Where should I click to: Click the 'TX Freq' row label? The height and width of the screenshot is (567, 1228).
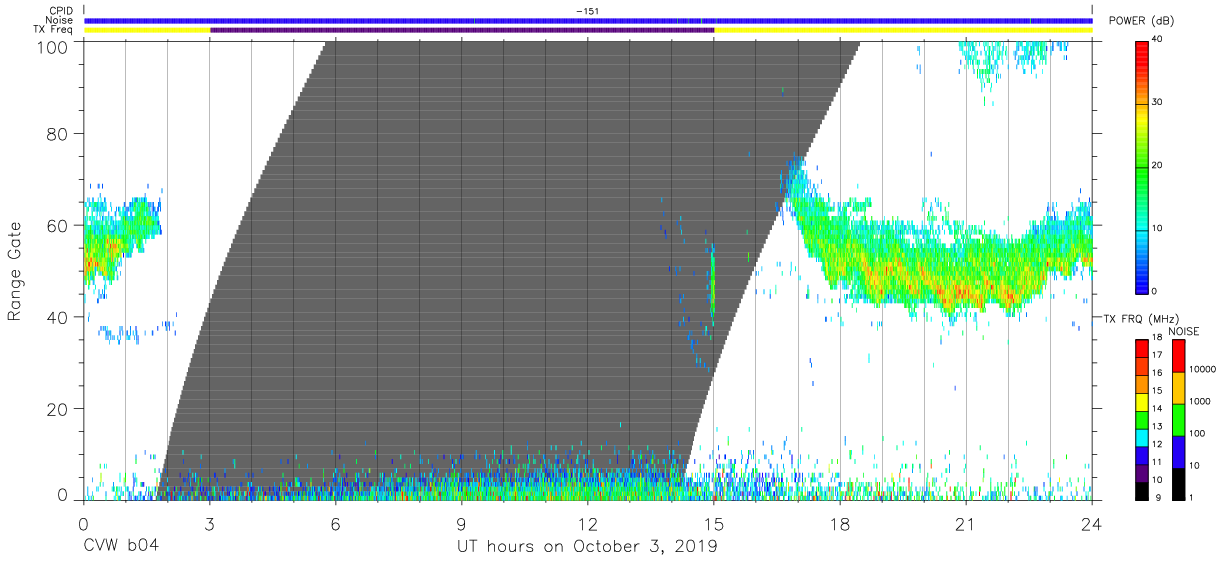54,30
